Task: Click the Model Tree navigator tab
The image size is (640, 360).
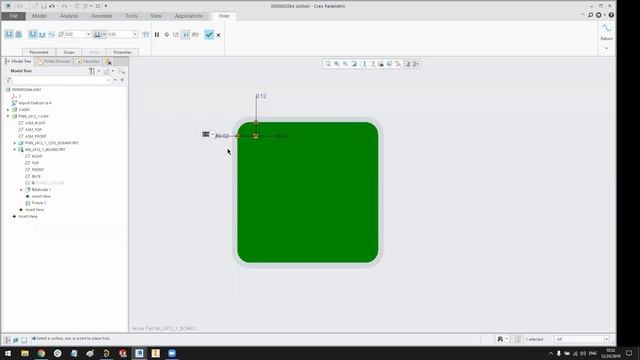Action: coord(18,61)
